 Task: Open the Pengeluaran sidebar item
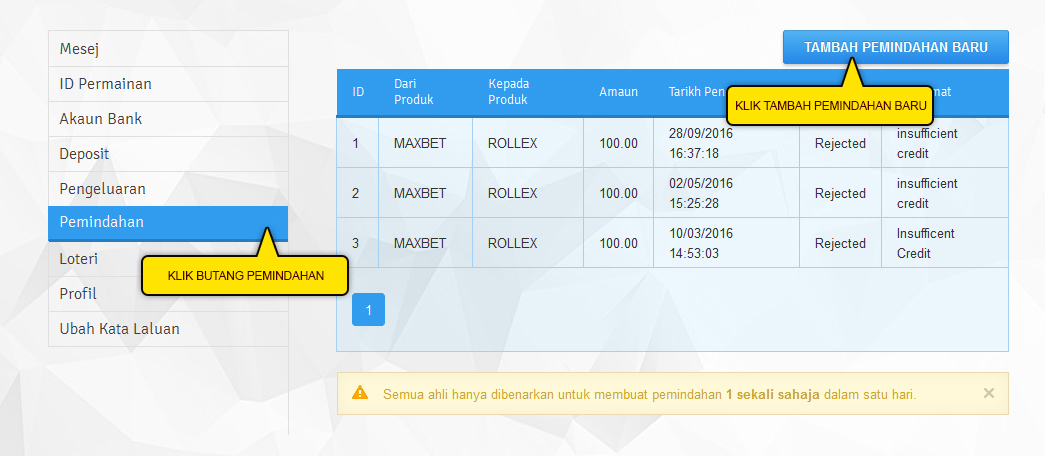coord(167,188)
